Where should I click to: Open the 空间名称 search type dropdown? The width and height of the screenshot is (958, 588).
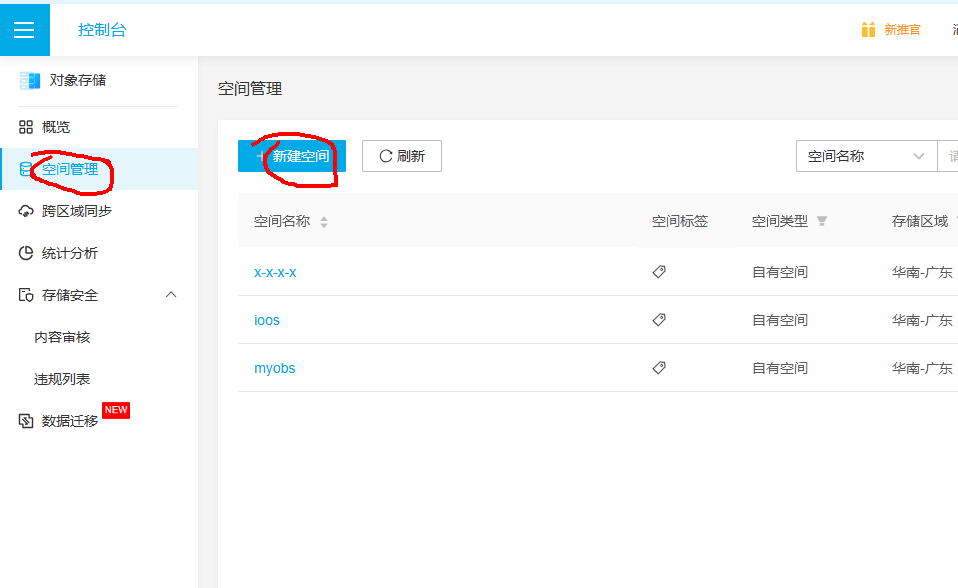coord(866,156)
